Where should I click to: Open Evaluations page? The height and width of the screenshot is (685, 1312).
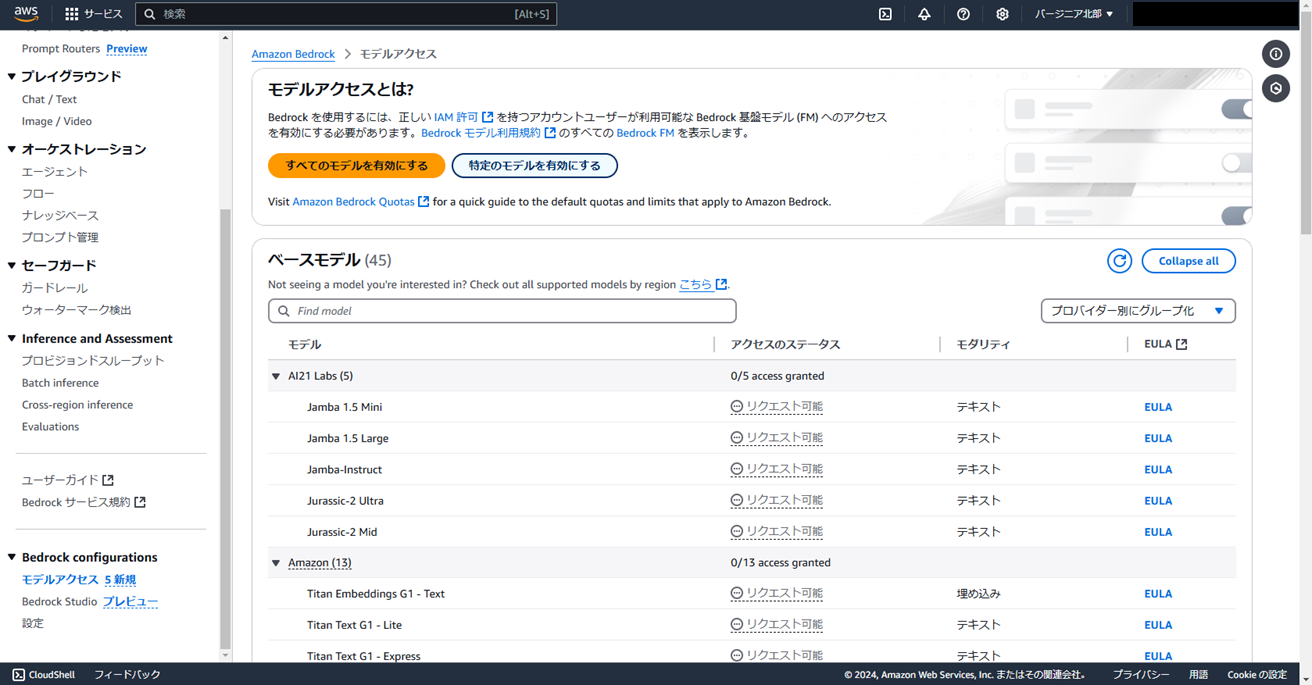(50, 427)
